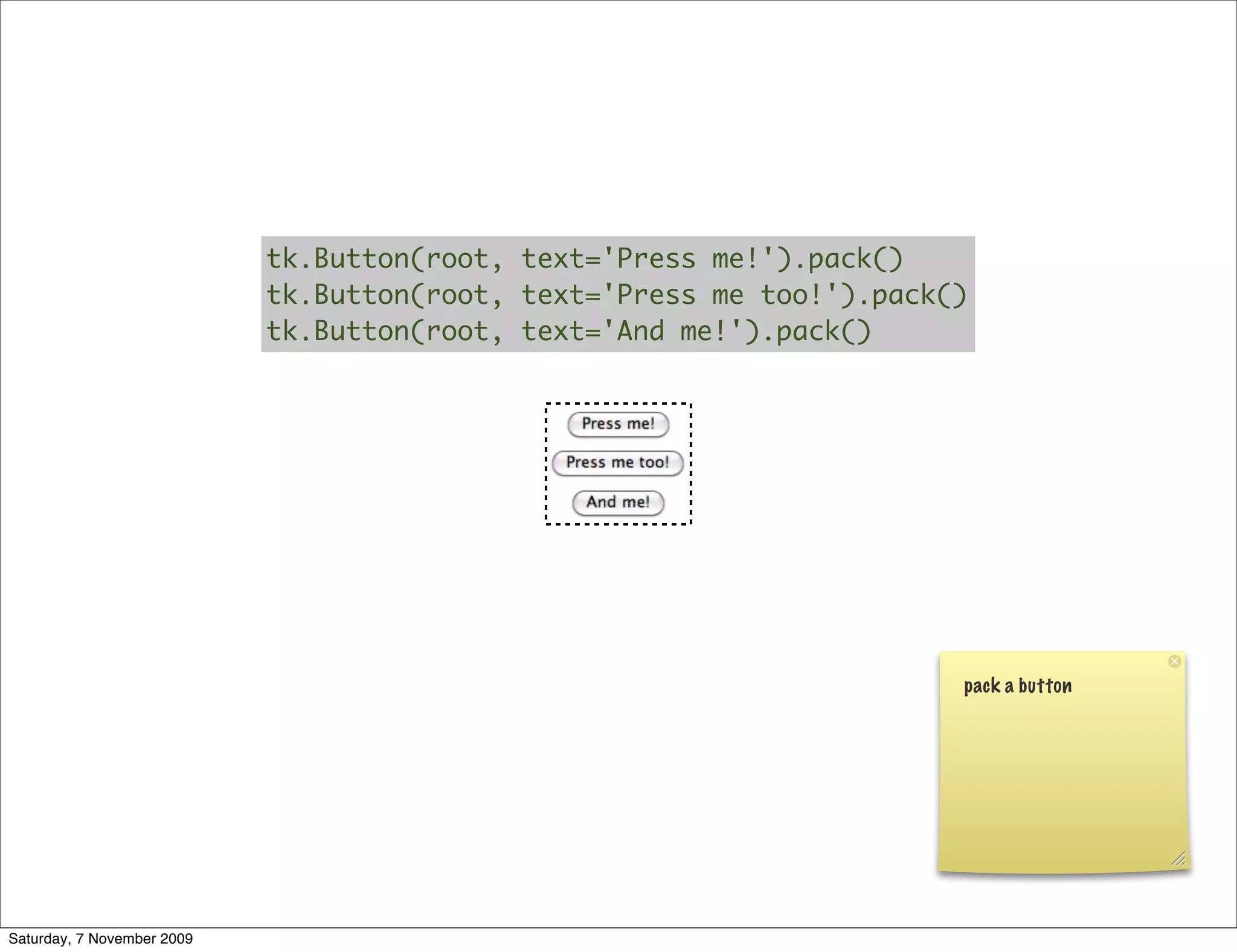Click the 'And me!' button
The width and height of the screenshot is (1237, 952).
(618, 503)
